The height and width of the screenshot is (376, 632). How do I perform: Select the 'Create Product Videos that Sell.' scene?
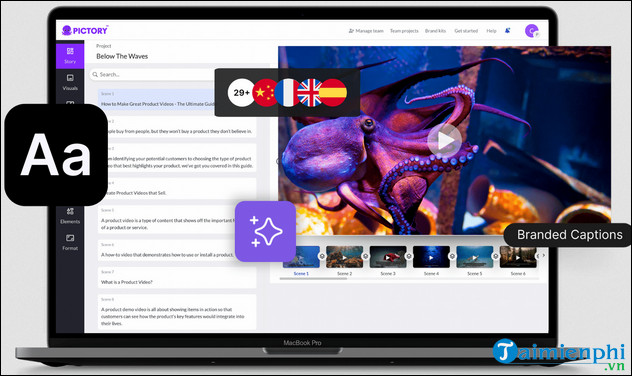coord(177,189)
